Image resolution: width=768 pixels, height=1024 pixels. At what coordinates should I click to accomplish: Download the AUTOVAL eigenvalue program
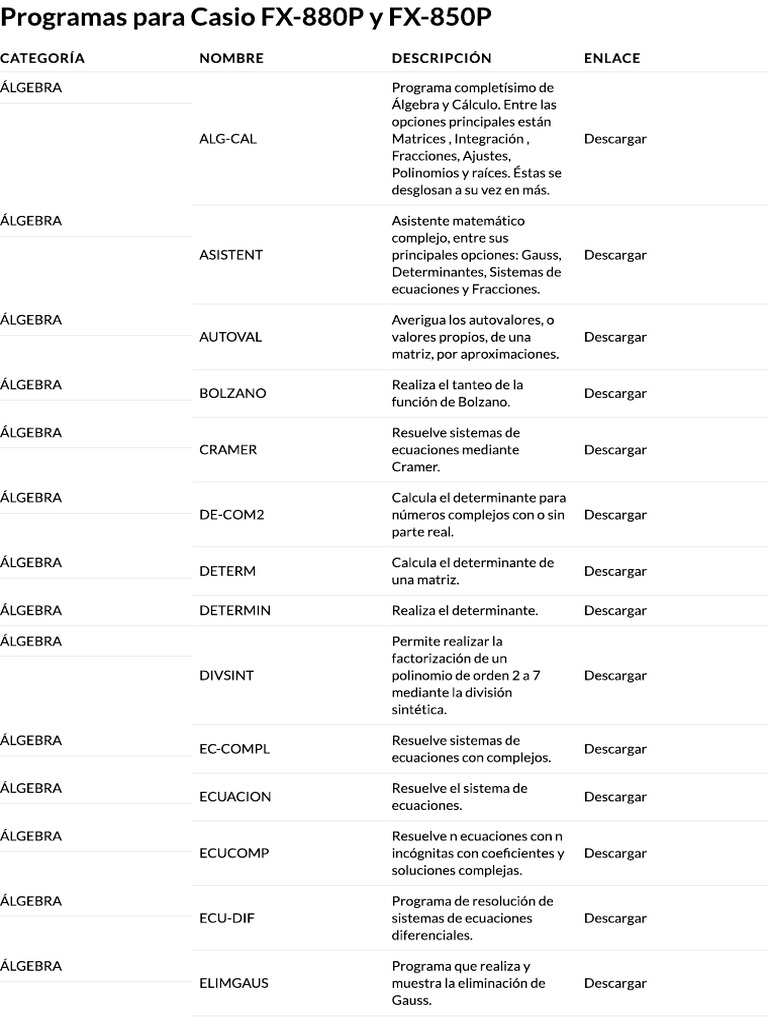(x=615, y=337)
